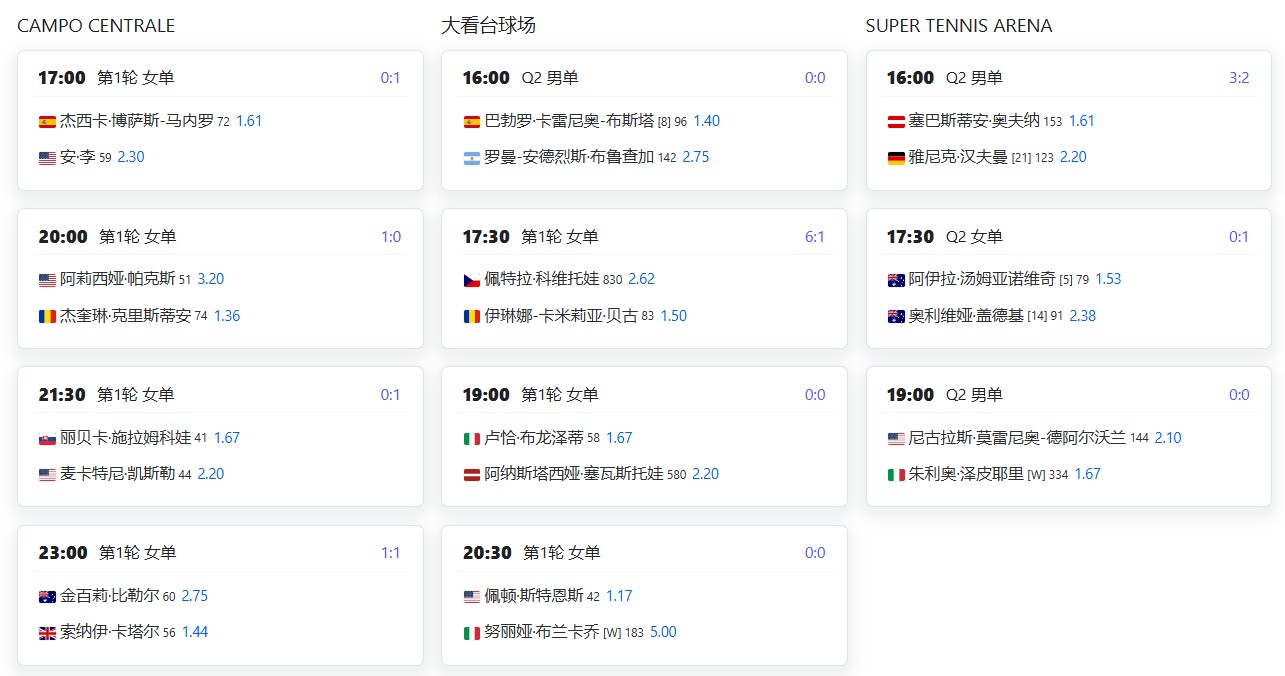Open player 朱利奥·泽皮耶里

966,474
